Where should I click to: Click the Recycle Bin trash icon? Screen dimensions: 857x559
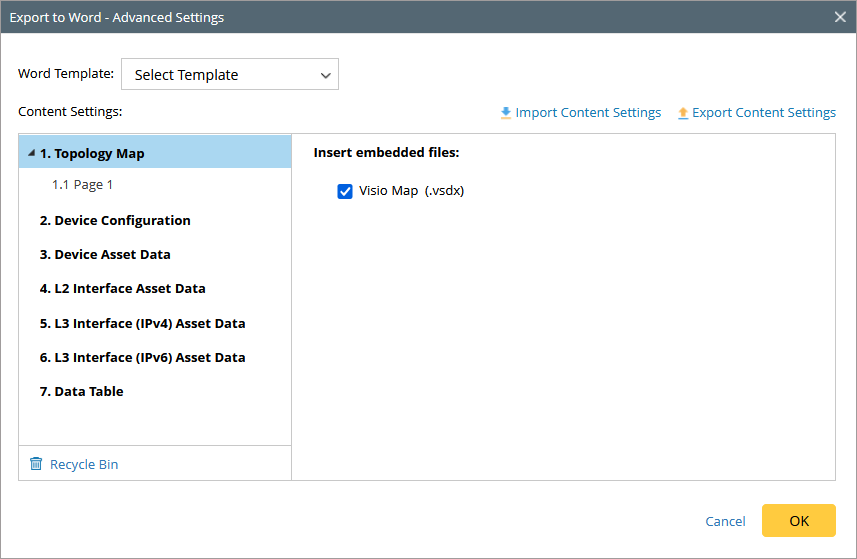click(x=36, y=464)
